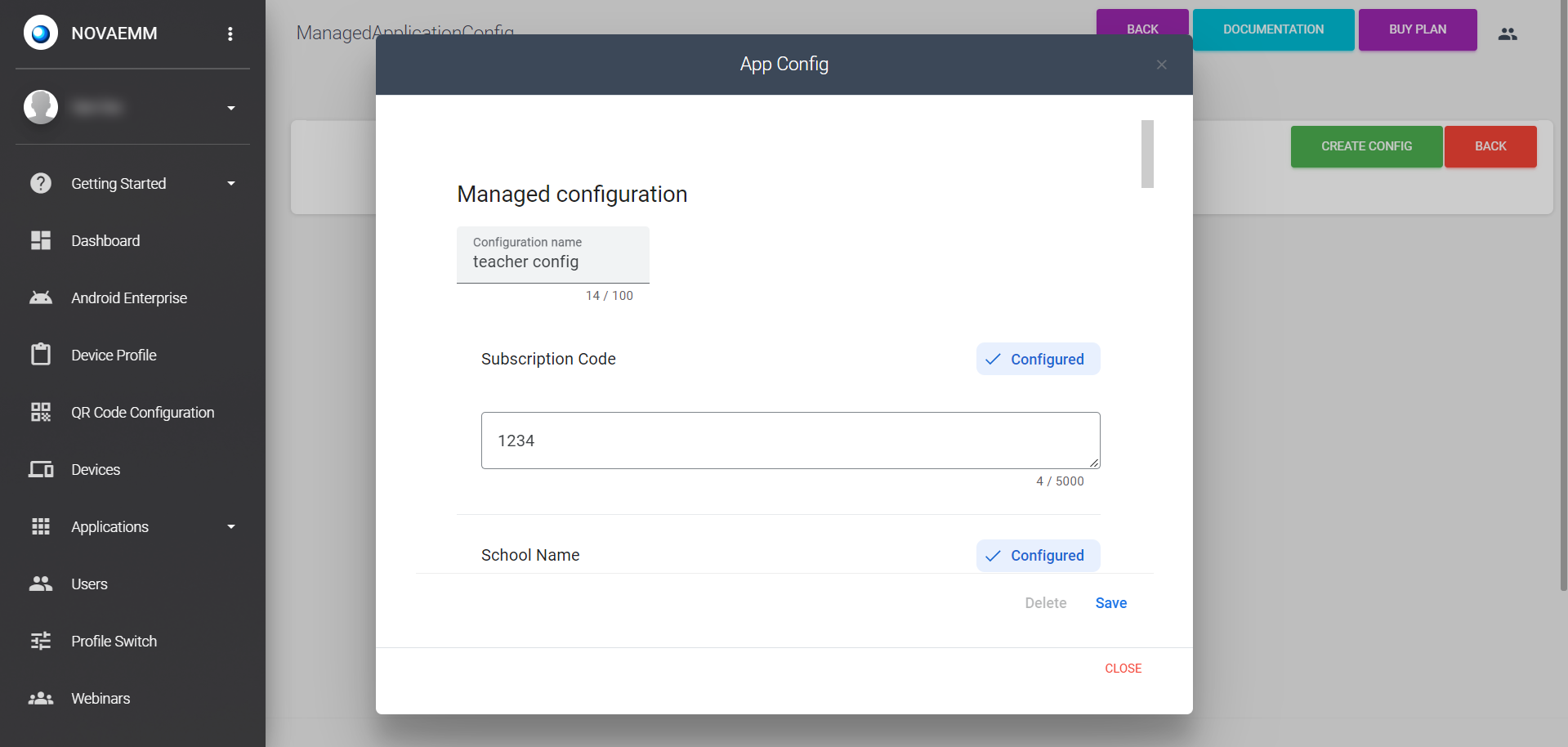Click the Device Profile clipboard icon
The width and height of the screenshot is (1568, 747).
click(x=41, y=355)
